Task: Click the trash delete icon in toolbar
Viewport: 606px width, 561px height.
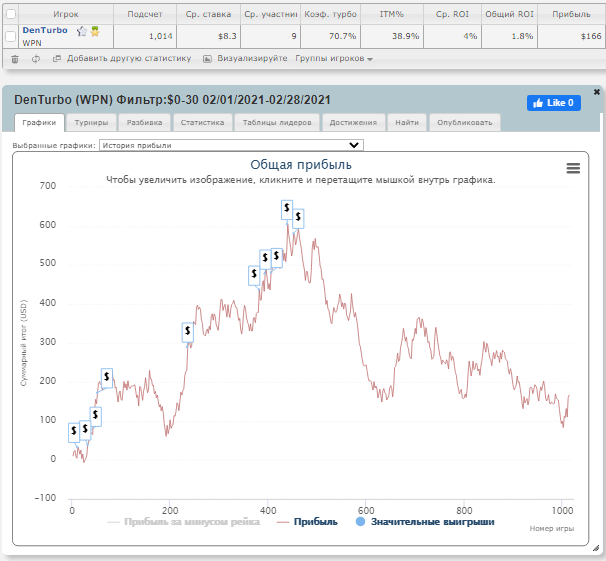Action: click(x=15, y=59)
